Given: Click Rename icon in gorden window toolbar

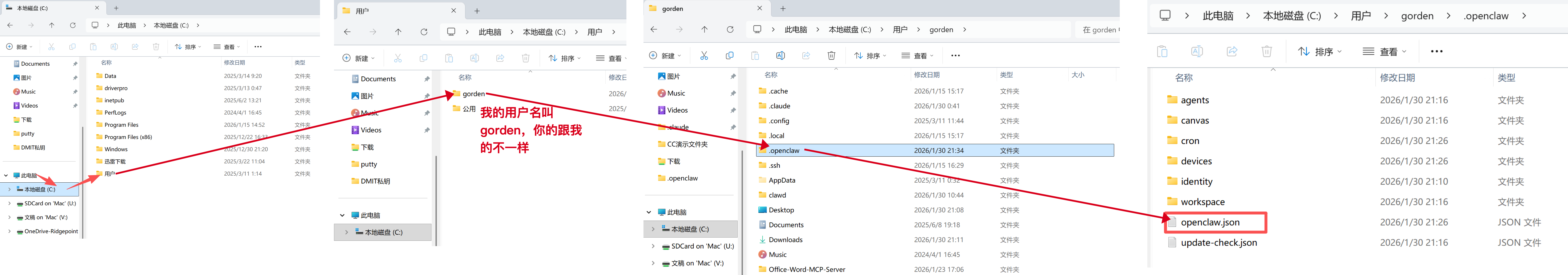Looking at the screenshot, I should click(x=780, y=55).
